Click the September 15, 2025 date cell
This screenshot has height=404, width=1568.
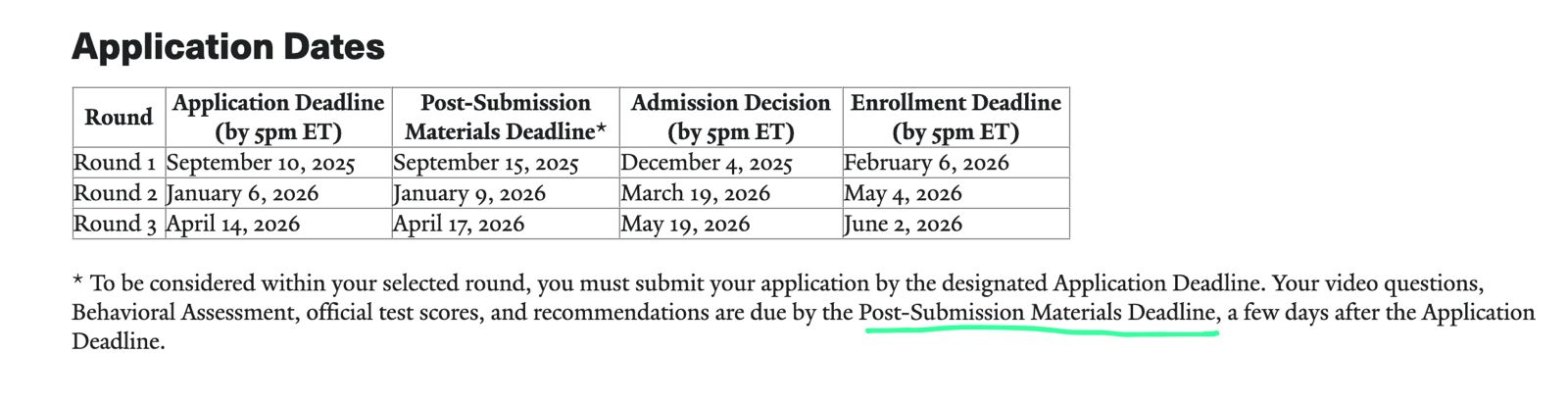point(486,163)
